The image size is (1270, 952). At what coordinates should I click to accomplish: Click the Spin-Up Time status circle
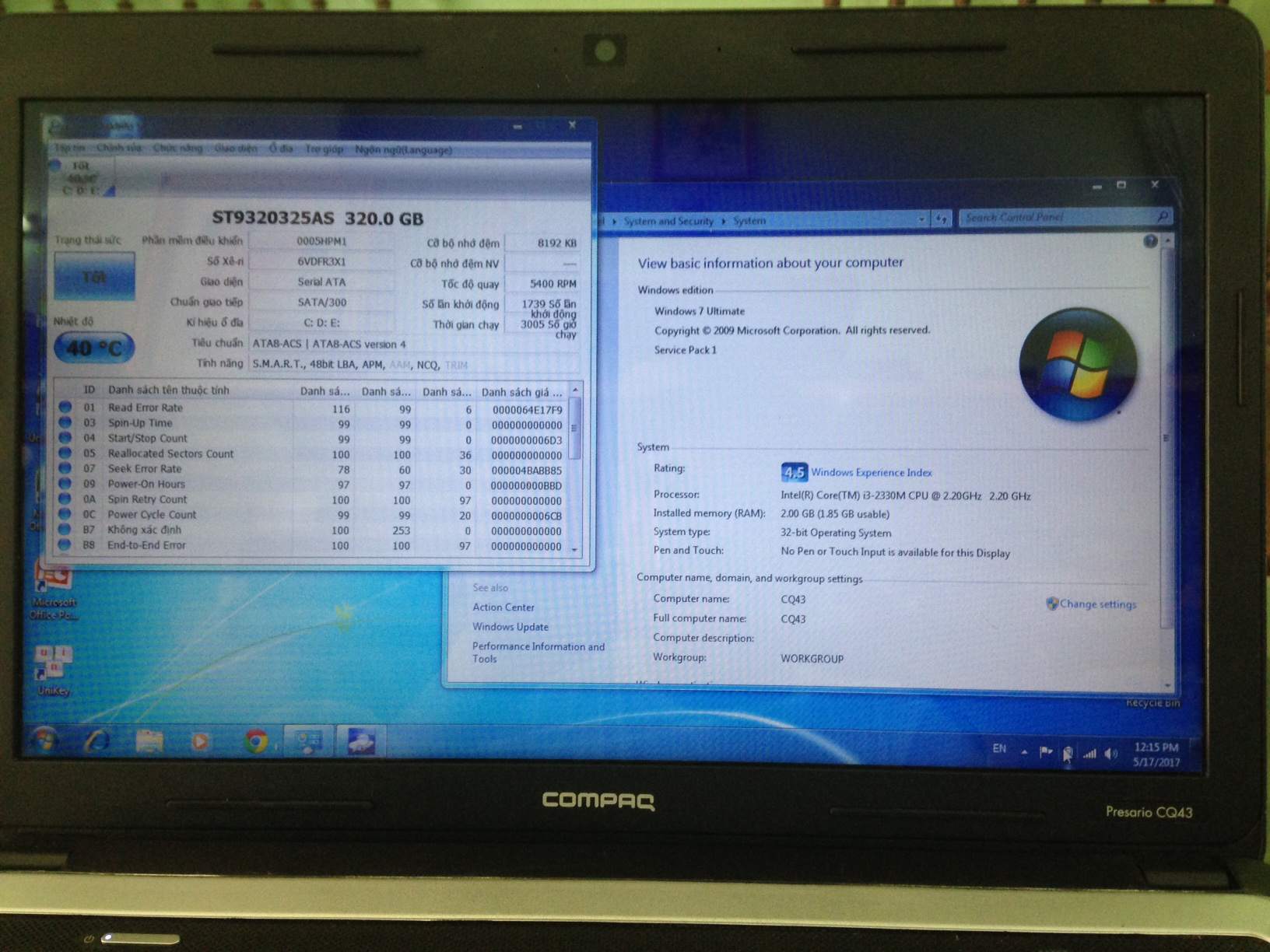pyautogui.click(x=65, y=422)
